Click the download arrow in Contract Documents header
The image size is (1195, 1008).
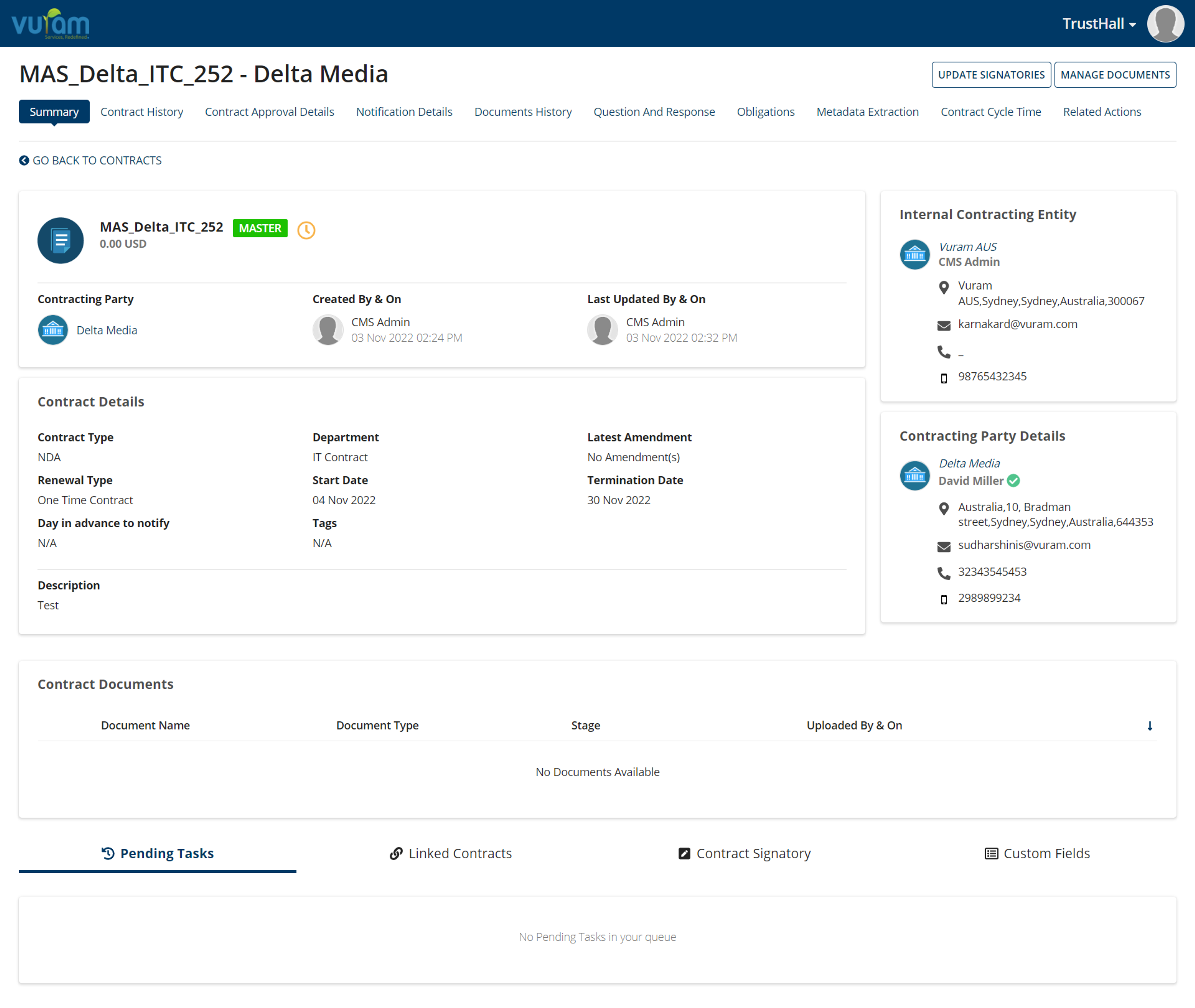click(1149, 726)
